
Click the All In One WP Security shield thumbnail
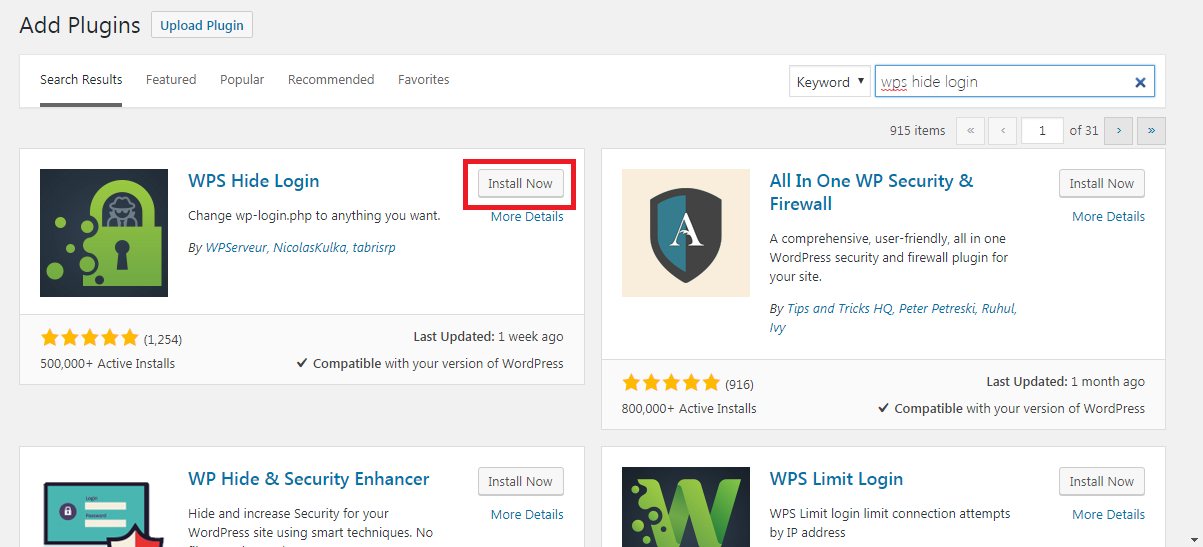pos(686,233)
